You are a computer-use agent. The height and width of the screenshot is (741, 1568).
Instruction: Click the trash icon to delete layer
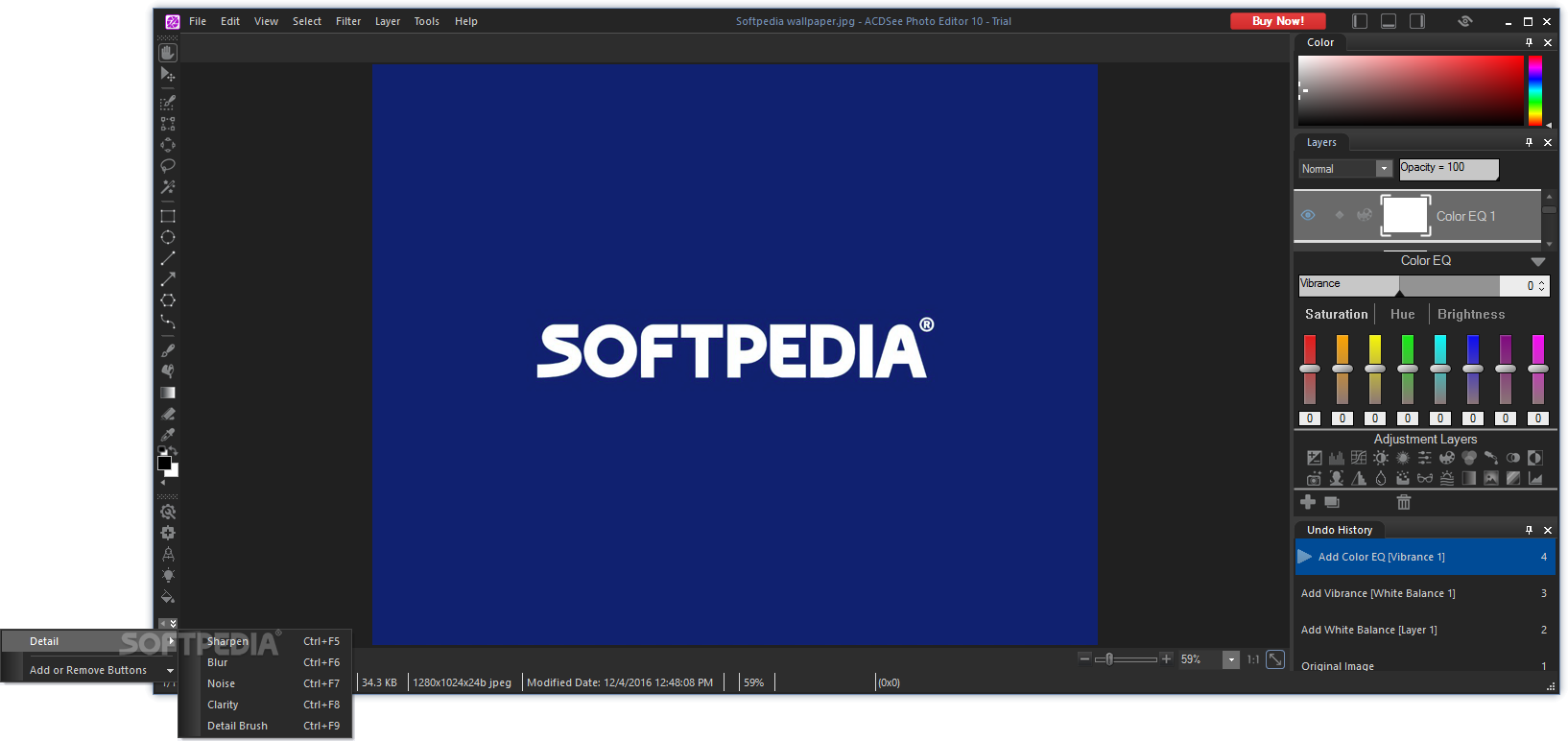click(1404, 502)
